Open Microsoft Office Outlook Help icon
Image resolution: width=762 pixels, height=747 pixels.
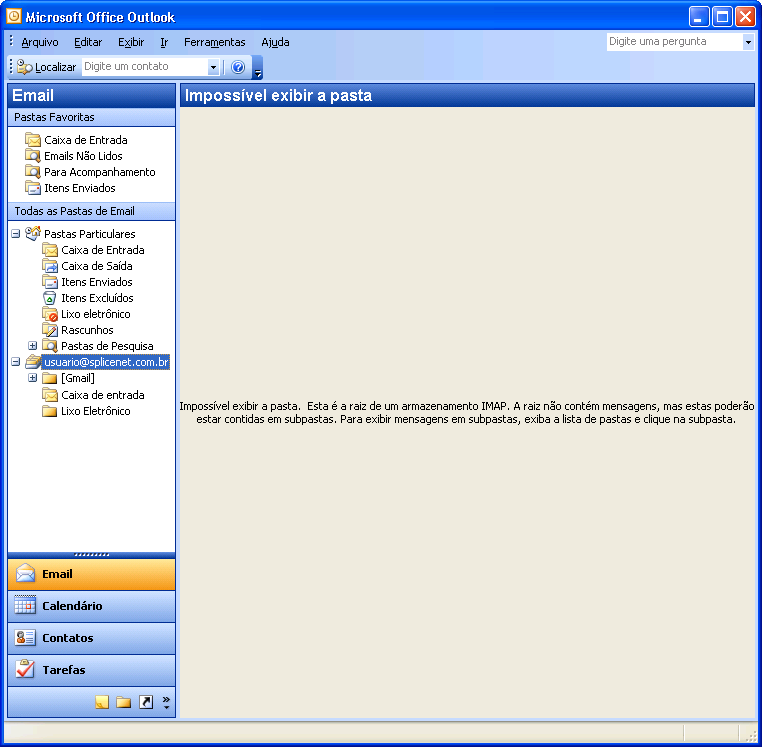pos(238,67)
